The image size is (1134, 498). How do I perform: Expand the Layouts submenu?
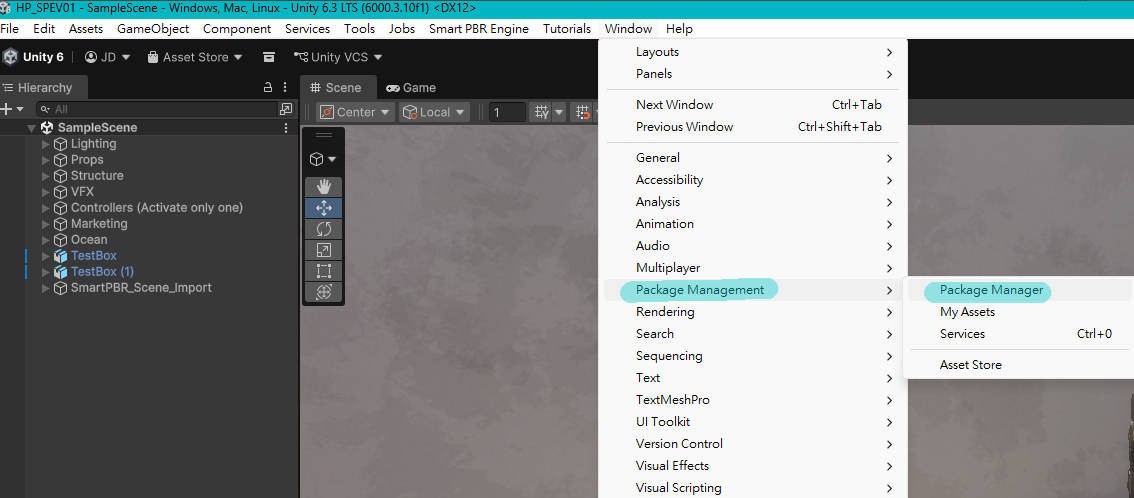pyautogui.click(x=752, y=52)
